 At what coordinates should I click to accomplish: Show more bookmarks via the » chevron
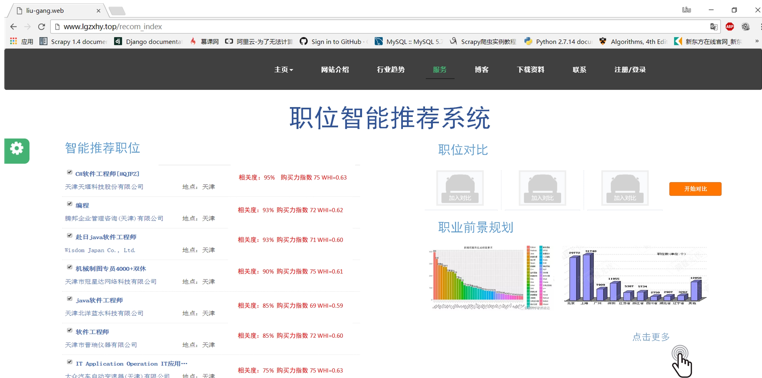click(756, 42)
